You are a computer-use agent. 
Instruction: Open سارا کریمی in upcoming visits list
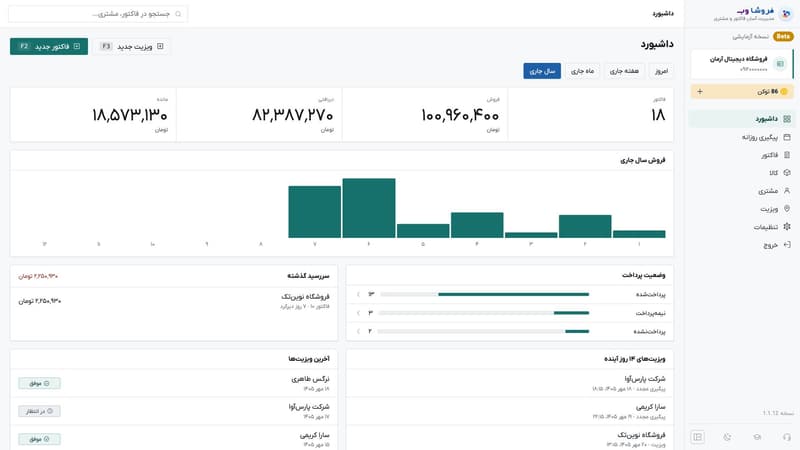pyautogui.click(x=510, y=411)
